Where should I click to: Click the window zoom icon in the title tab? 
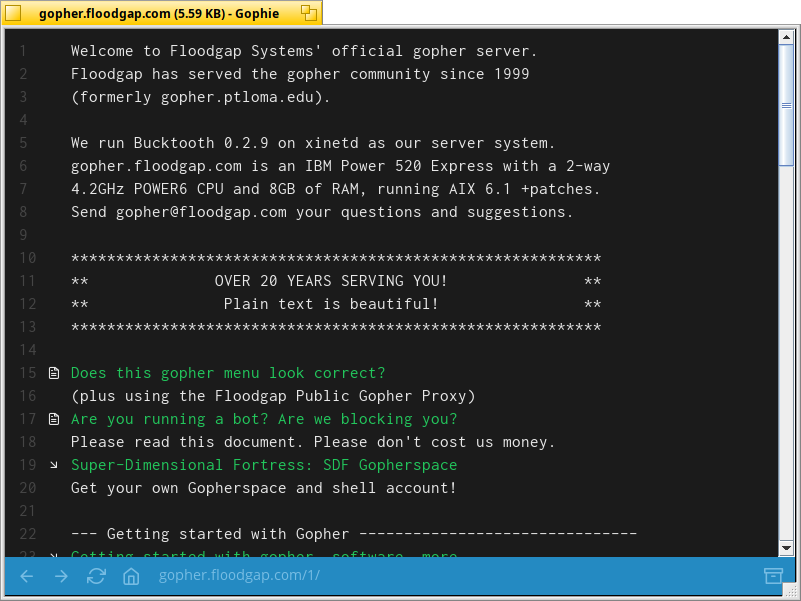(309, 13)
